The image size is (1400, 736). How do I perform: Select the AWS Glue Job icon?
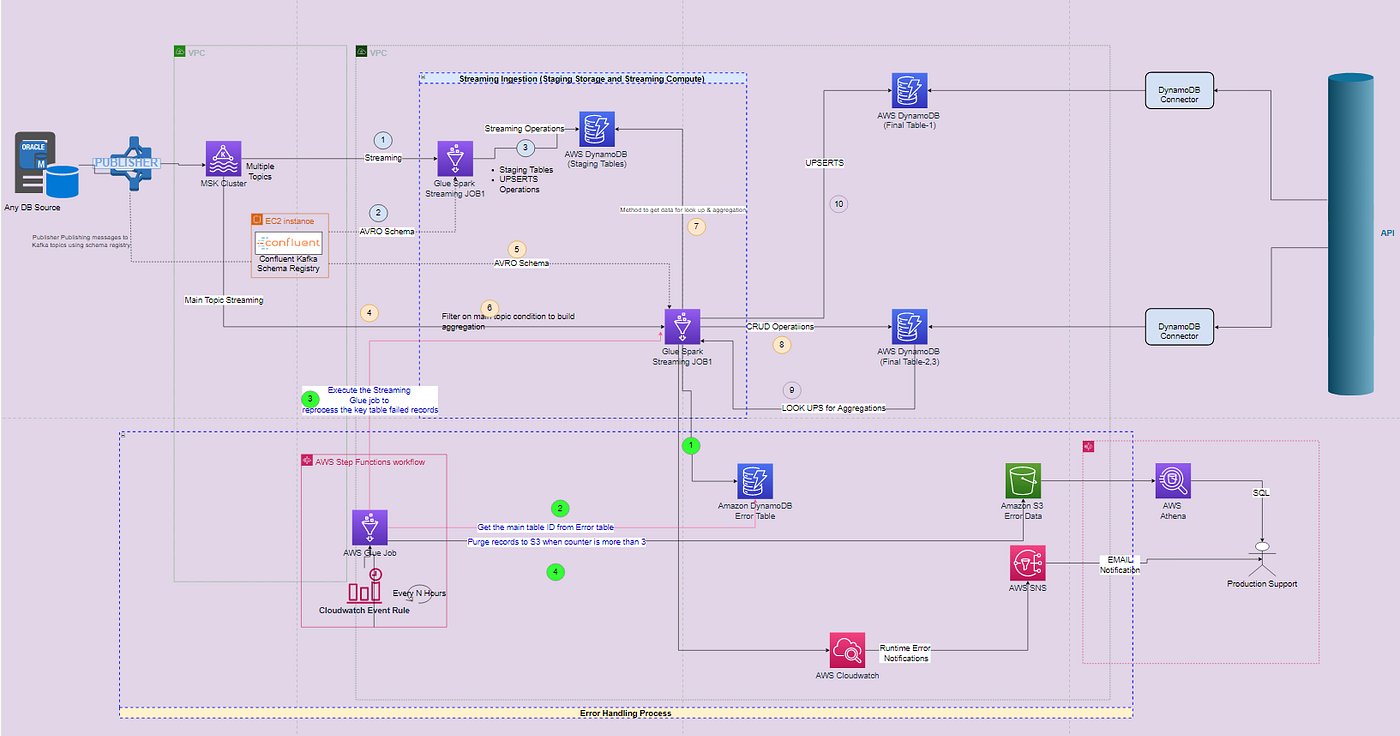(x=369, y=528)
